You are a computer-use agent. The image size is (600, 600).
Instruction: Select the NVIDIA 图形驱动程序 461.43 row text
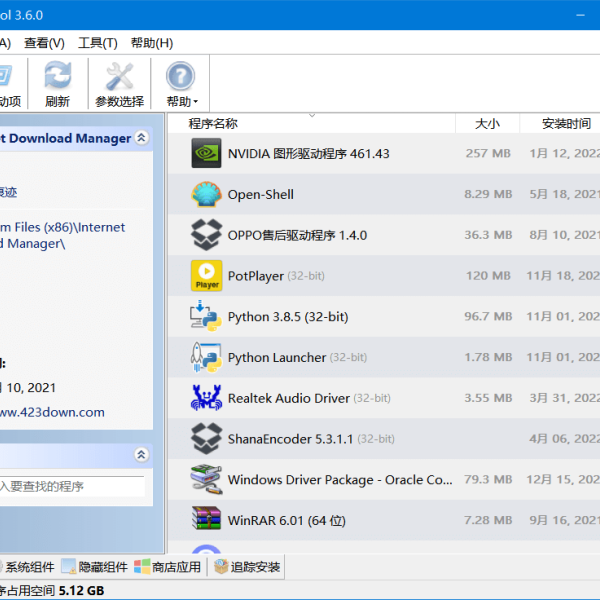(x=308, y=153)
